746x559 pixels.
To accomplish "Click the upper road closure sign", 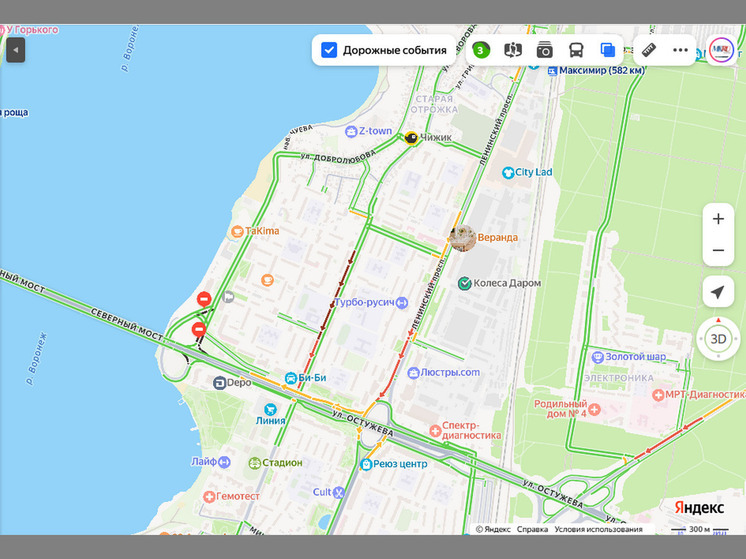I will point(204,298).
